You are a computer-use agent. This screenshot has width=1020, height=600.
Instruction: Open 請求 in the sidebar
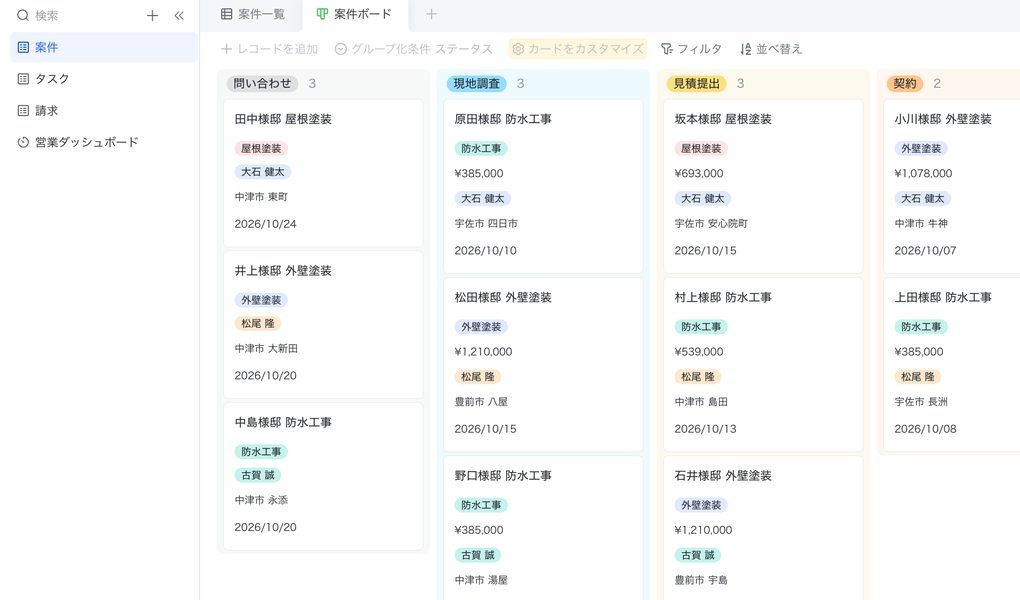click(x=104, y=111)
